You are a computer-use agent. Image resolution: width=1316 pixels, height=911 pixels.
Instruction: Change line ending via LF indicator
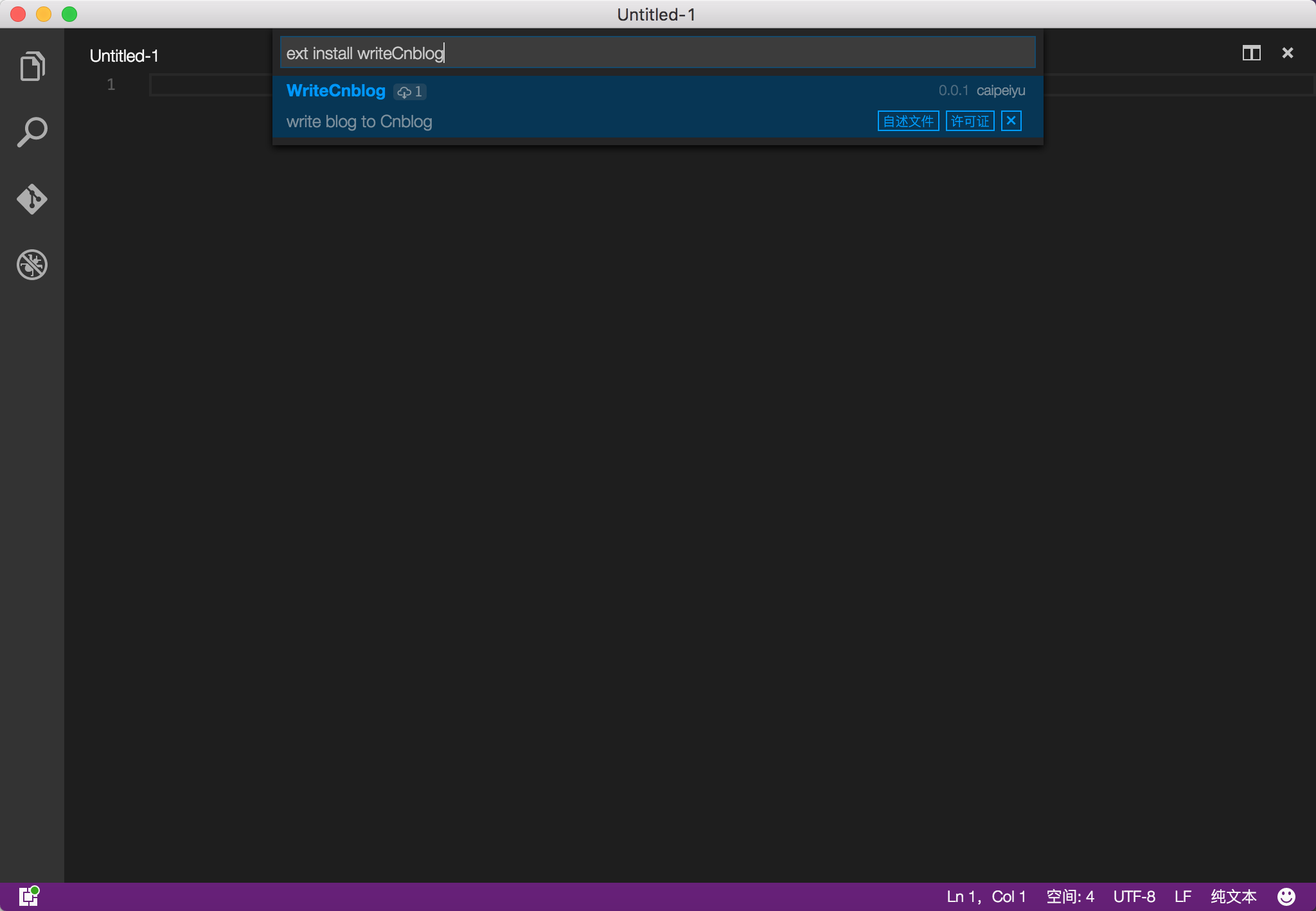[x=1183, y=896]
